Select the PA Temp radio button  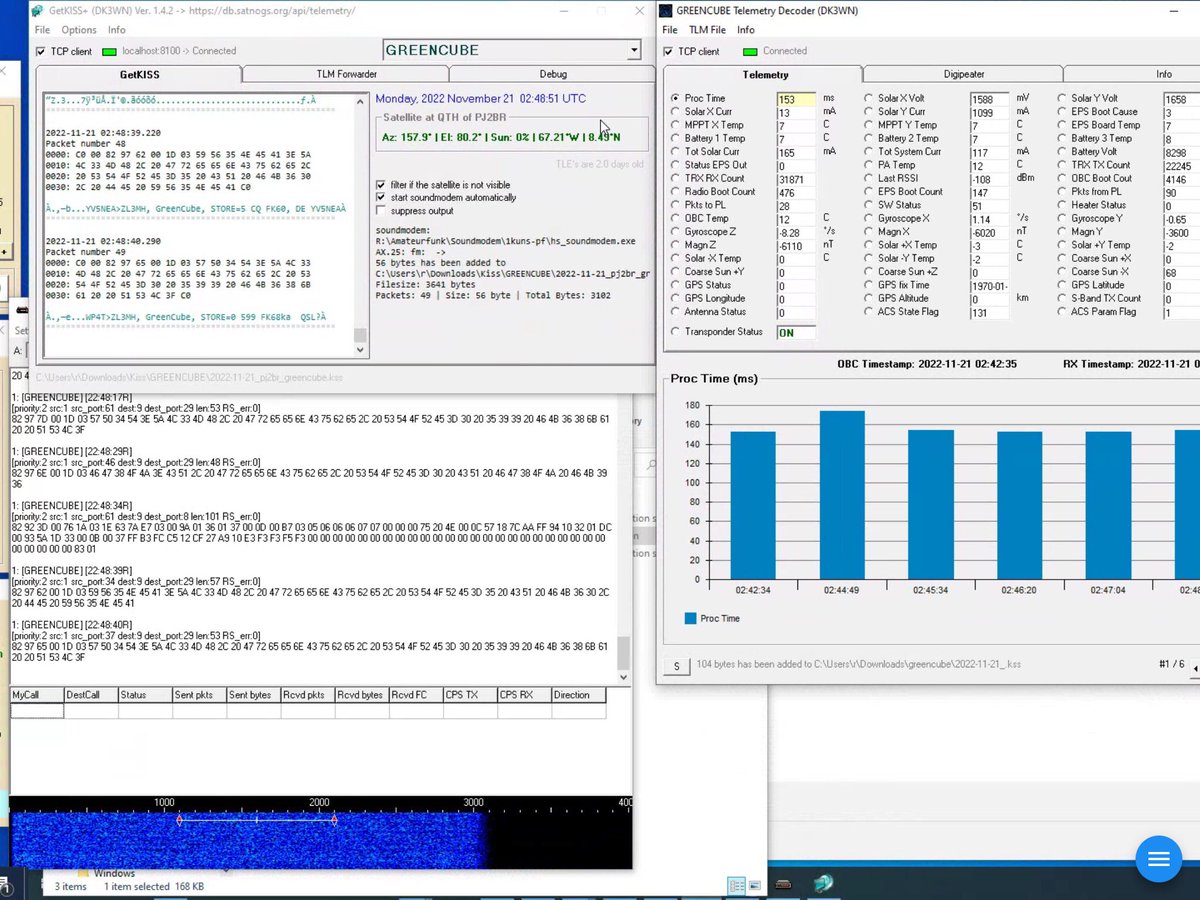pos(869,165)
